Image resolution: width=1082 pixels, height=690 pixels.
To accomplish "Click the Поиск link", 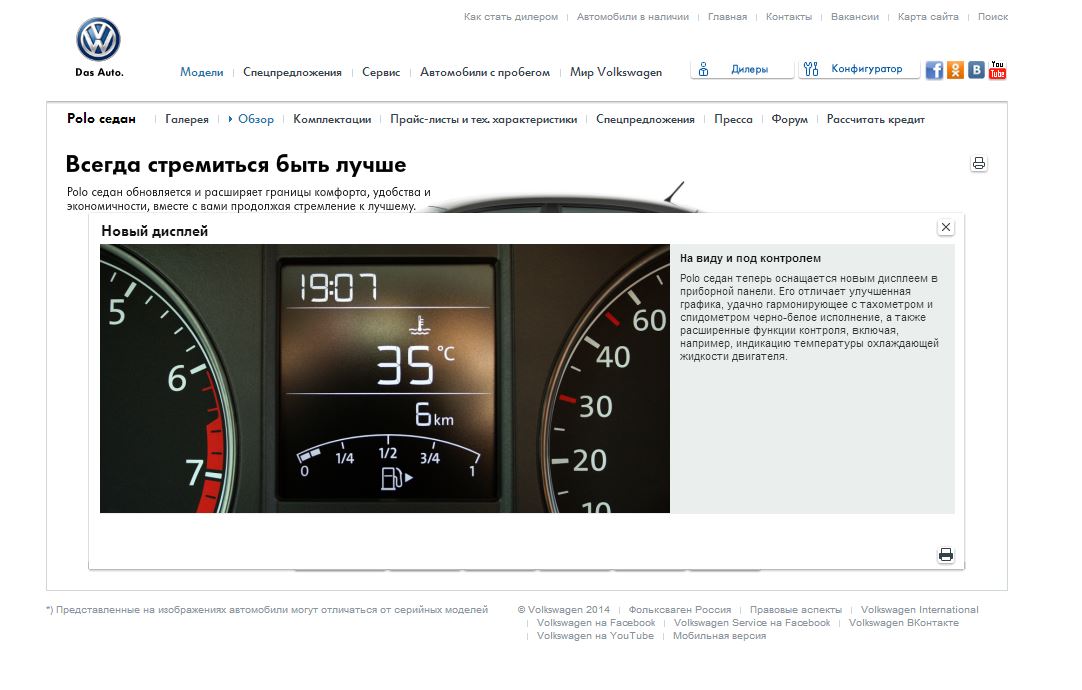I will tap(993, 17).
